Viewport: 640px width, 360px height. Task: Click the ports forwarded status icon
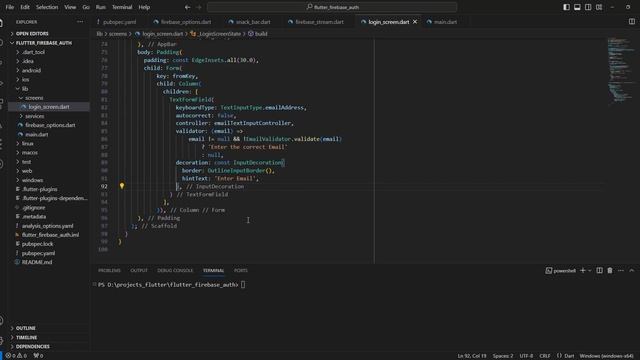click(x=38, y=356)
